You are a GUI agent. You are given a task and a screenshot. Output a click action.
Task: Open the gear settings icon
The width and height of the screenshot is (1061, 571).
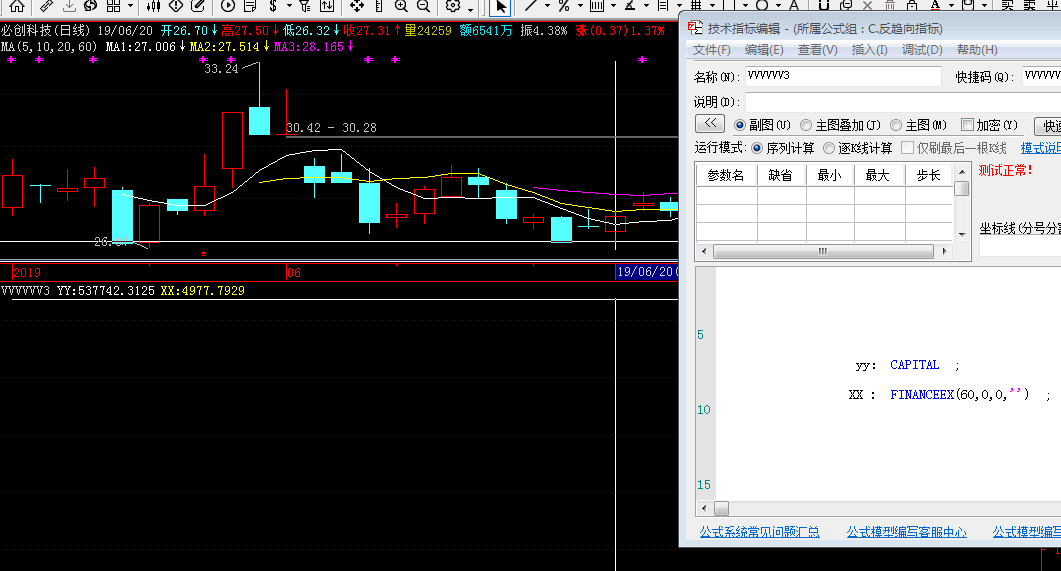coord(453,6)
